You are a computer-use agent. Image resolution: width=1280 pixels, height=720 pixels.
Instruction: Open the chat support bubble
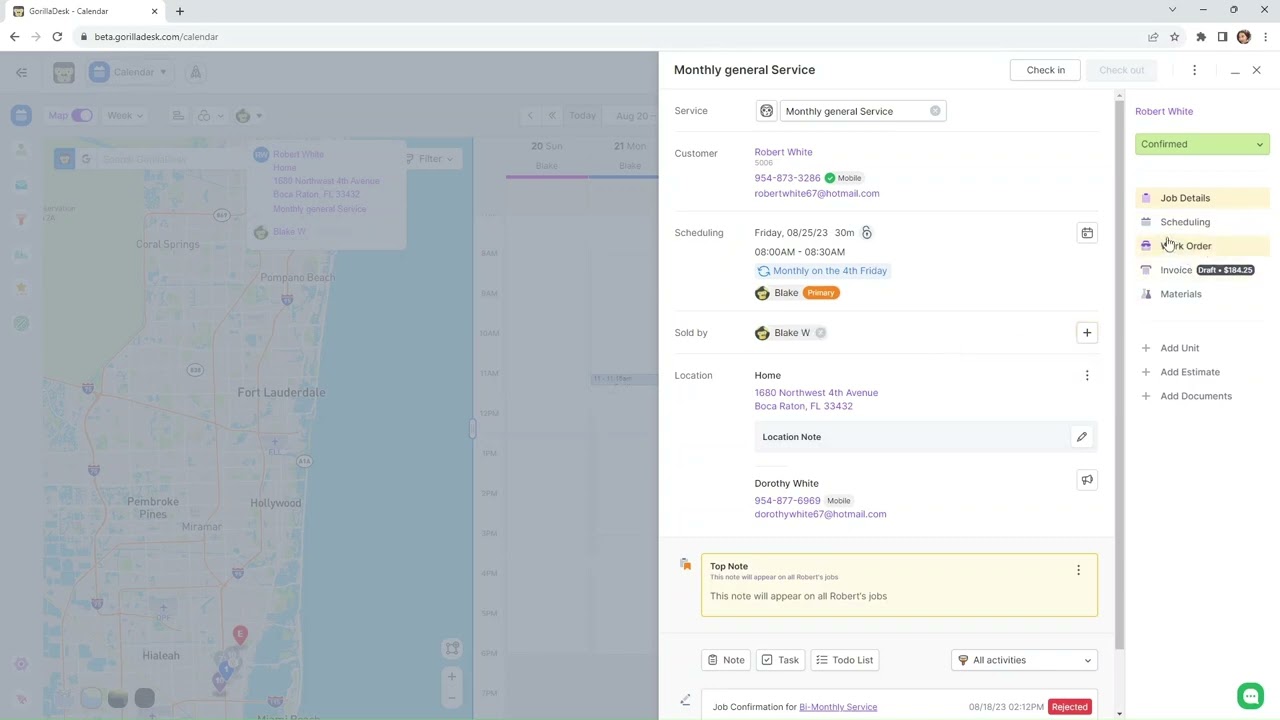pos(1250,695)
